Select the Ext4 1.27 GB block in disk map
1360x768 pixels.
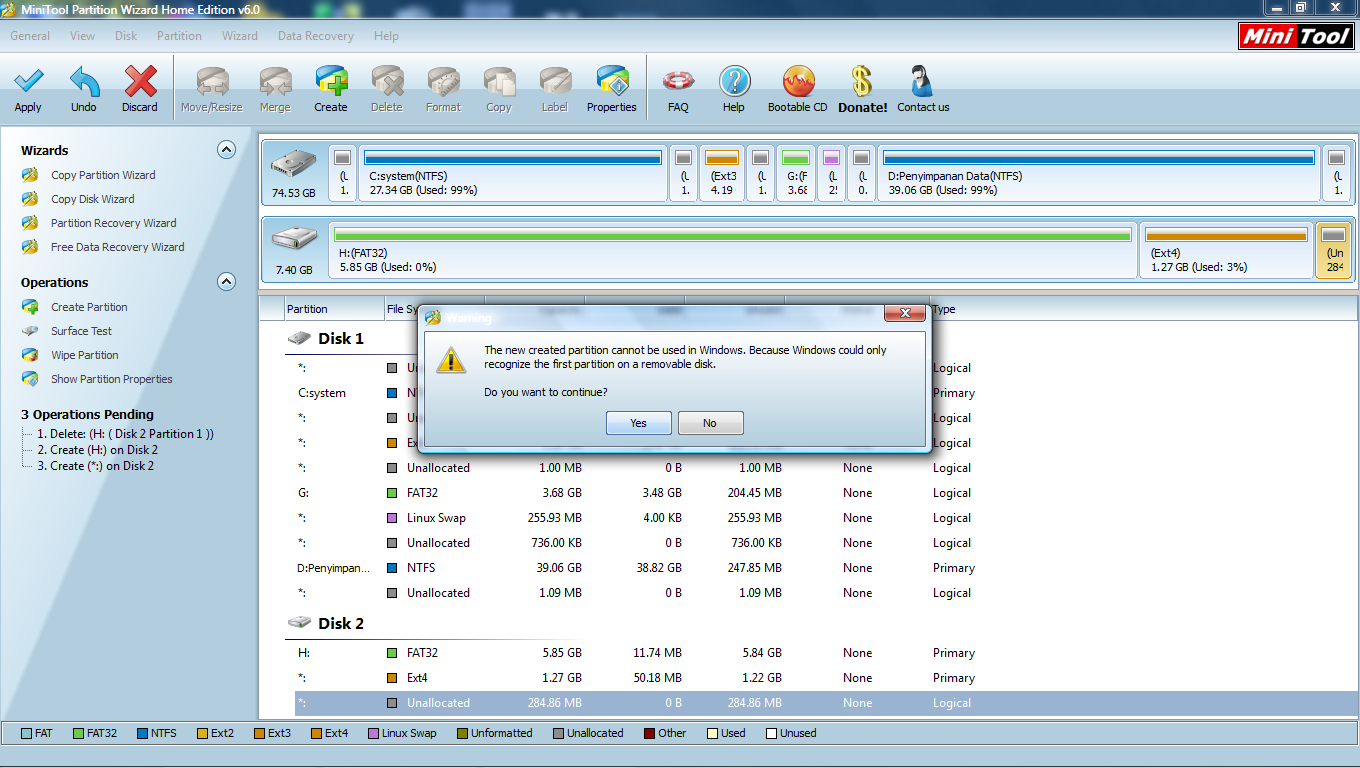click(x=1227, y=249)
